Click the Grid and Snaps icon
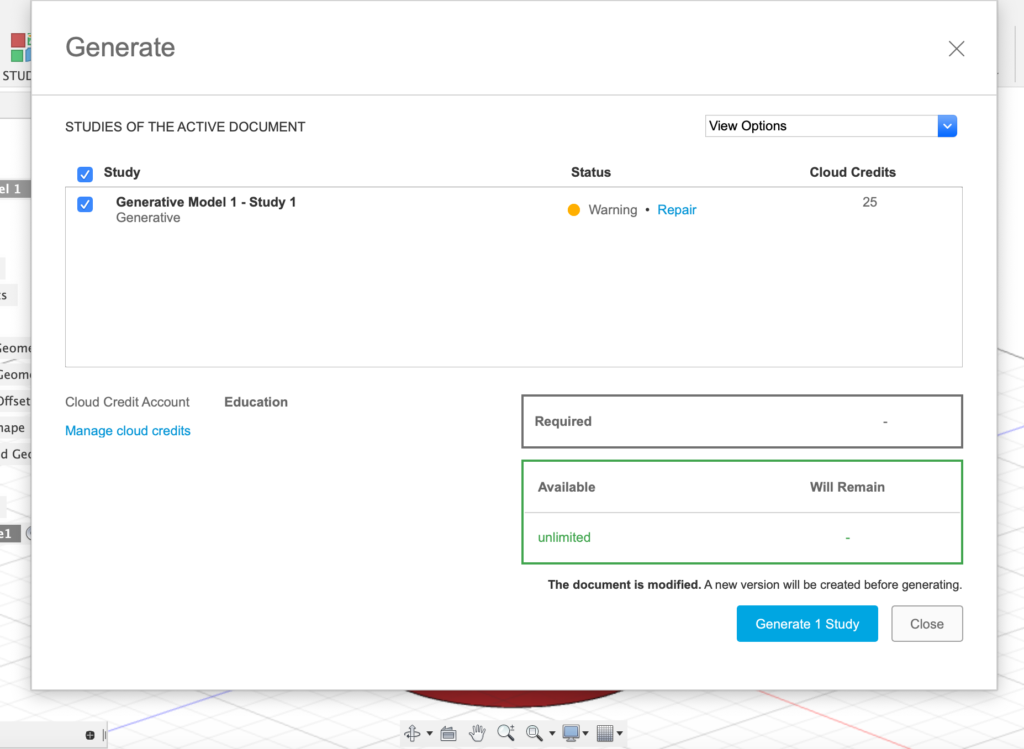Screen dimensions: 1024x749 [604, 733]
